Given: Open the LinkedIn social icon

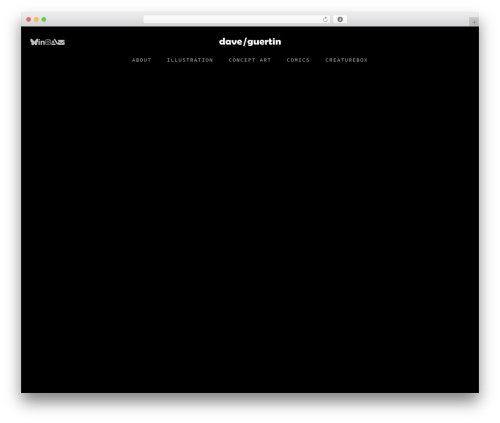Looking at the screenshot, I should 42,42.
